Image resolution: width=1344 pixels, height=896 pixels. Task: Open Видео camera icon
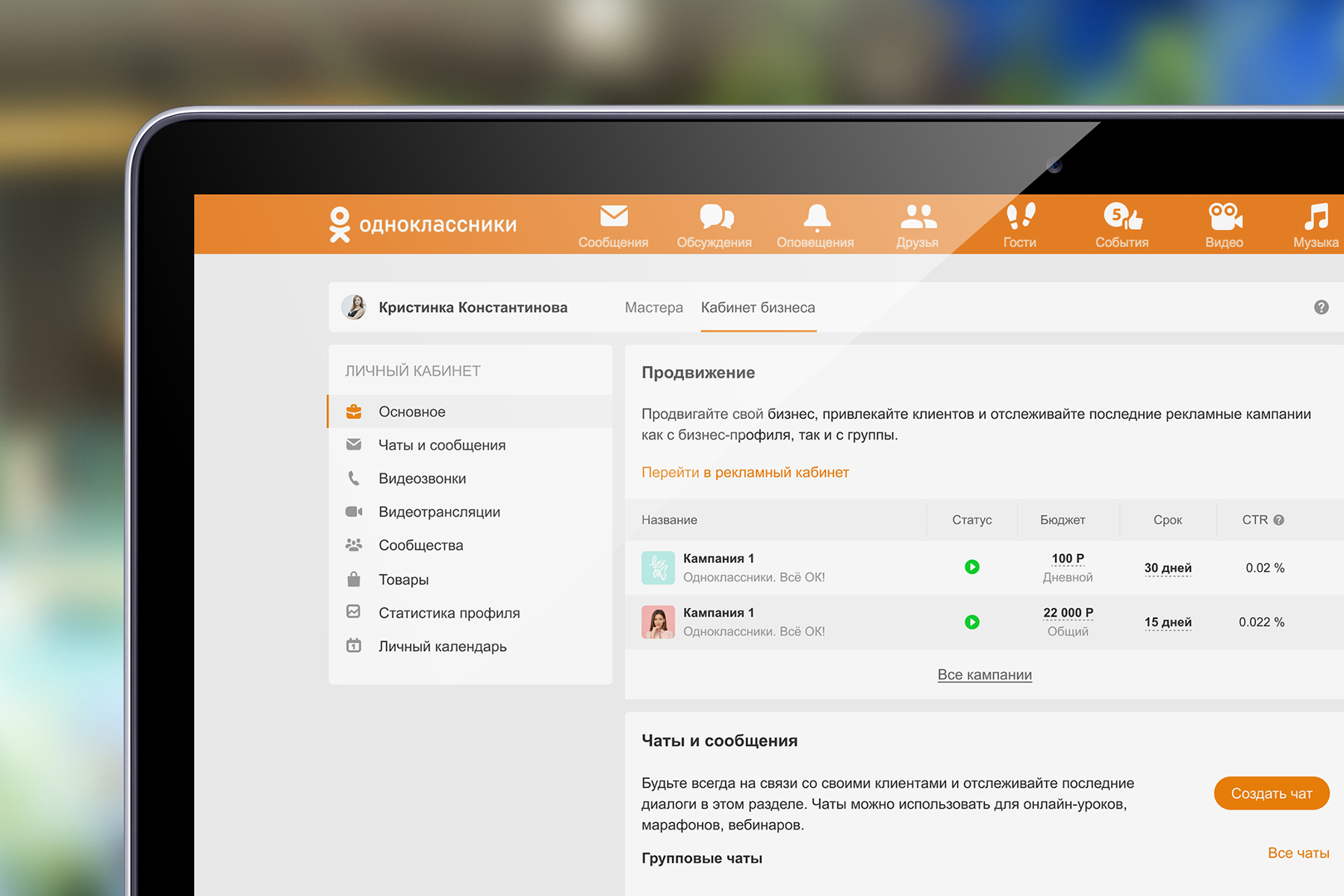point(1225,217)
